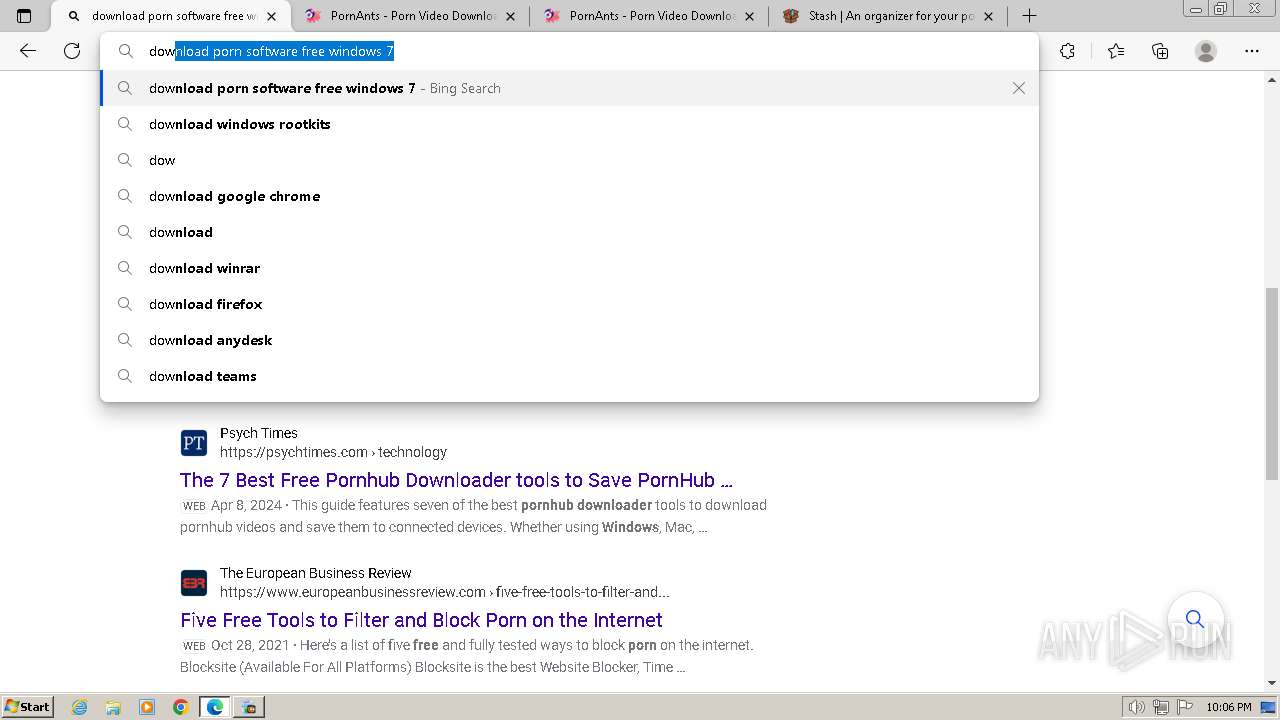Select the top Bing Search suggestion row
1280x720 pixels.
(569, 88)
